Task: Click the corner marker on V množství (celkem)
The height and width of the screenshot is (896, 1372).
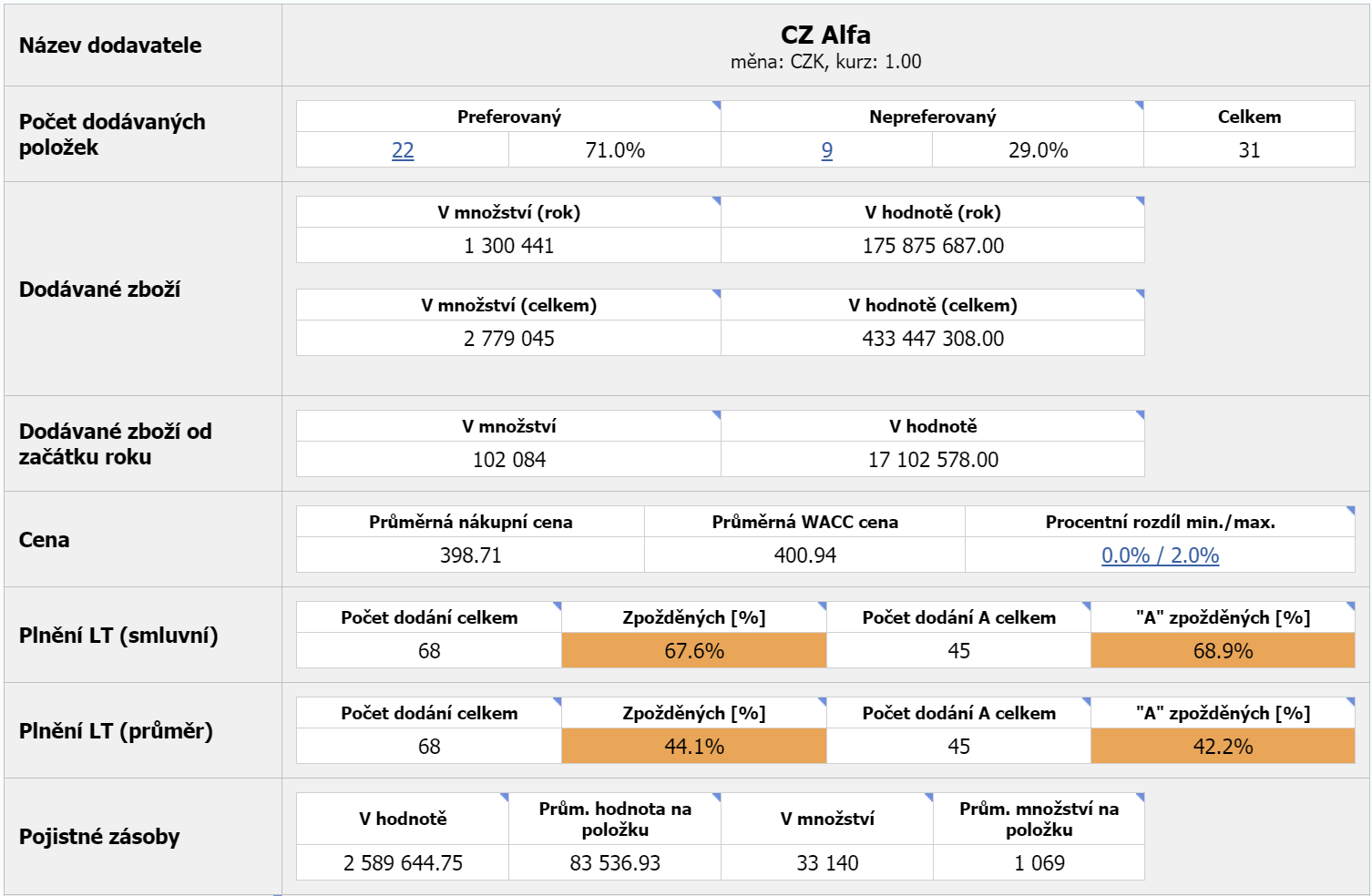Action: tap(716, 294)
